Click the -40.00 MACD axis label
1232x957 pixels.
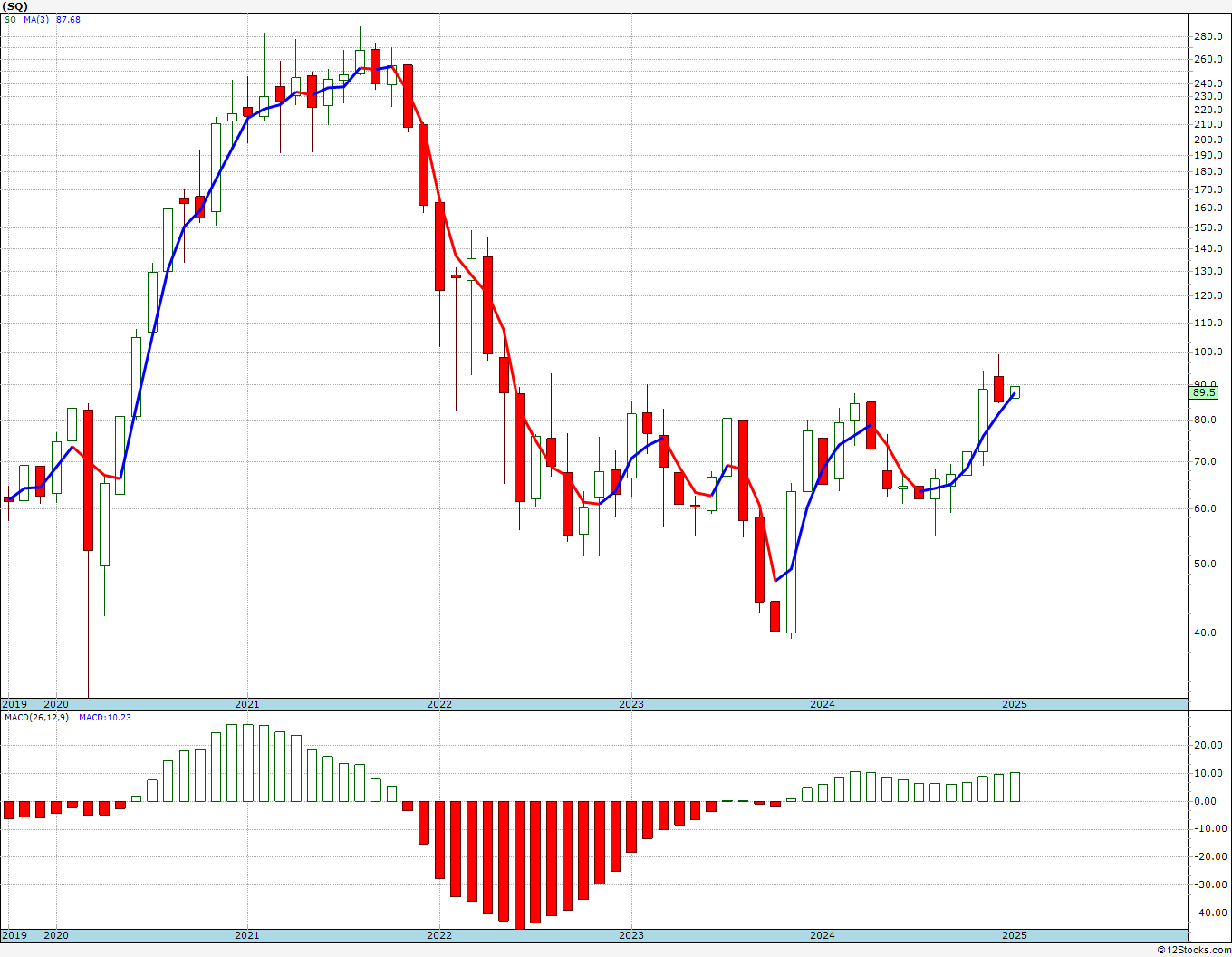(1208, 913)
